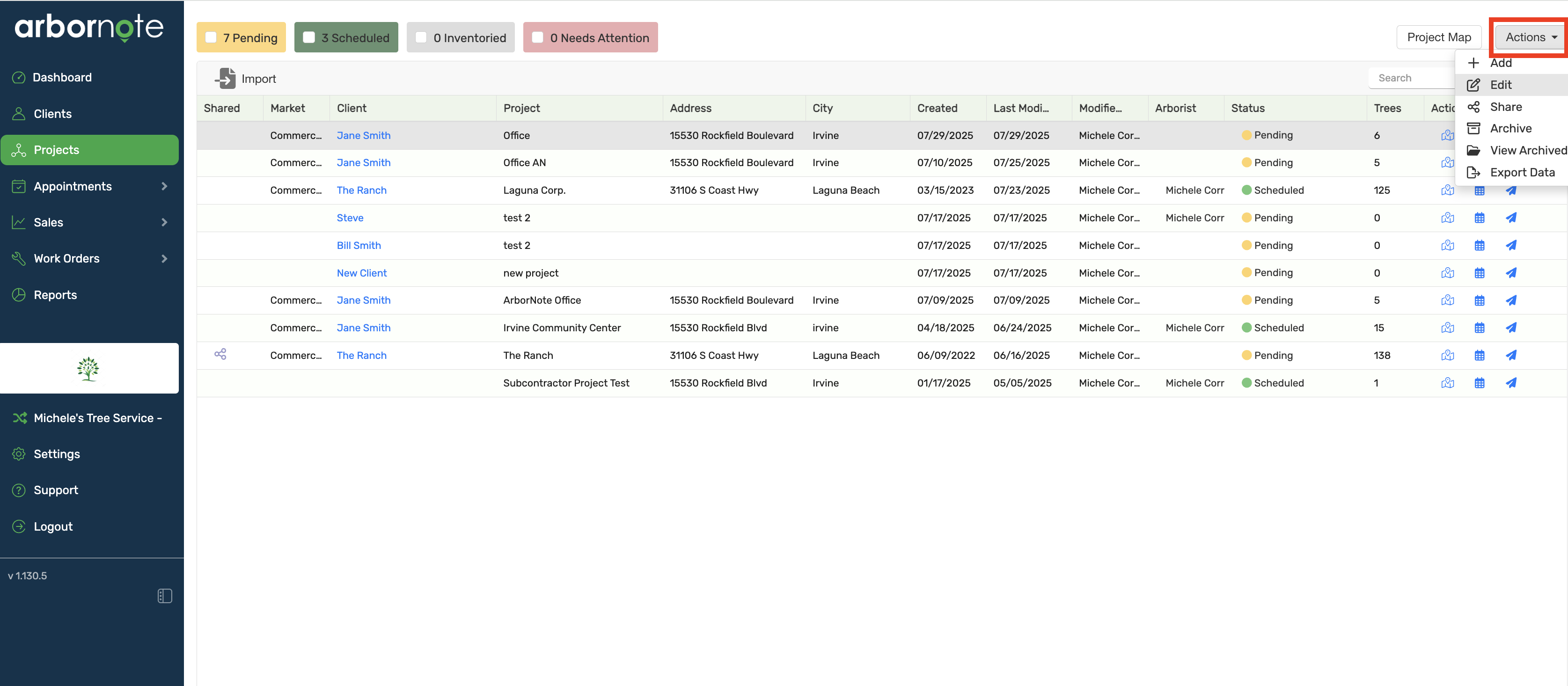Open the Project Map button
Image resolution: width=1568 pixels, height=686 pixels.
point(1438,38)
